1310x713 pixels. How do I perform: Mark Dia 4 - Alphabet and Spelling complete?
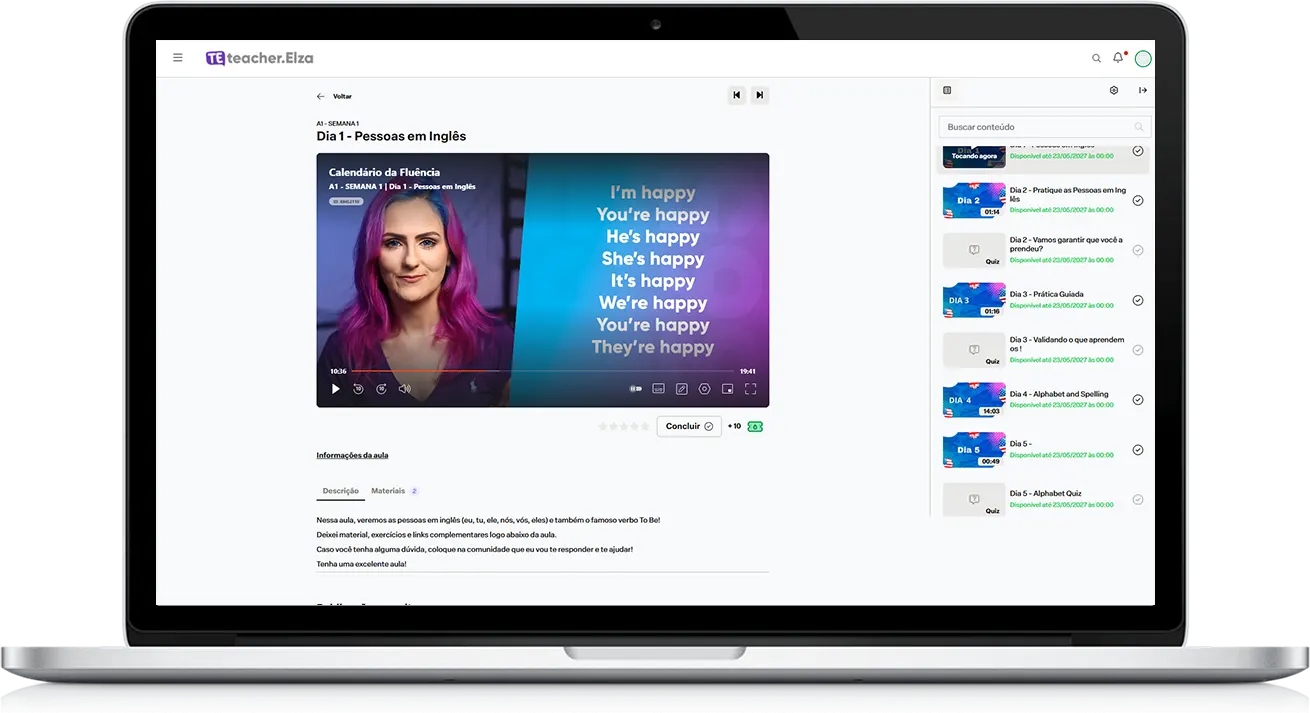pyautogui.click(x=1138, y=400)
